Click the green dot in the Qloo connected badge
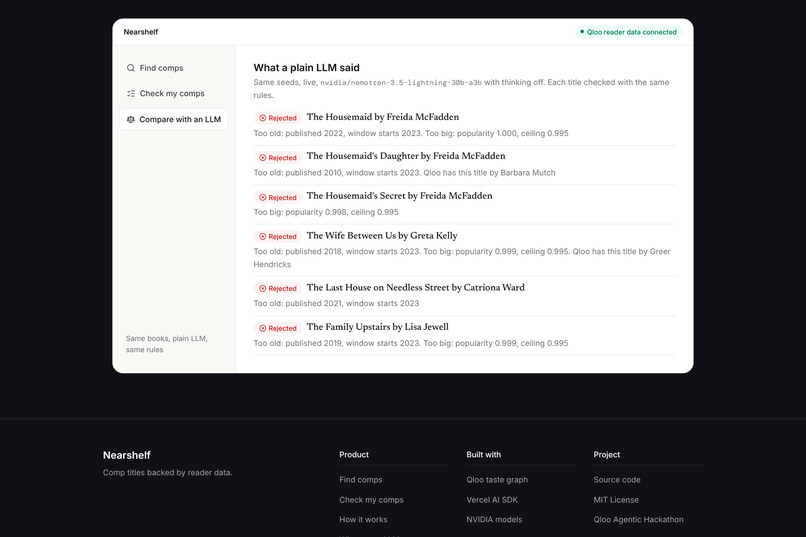Viewport: 806px width, 537px height. click(582, 32)
